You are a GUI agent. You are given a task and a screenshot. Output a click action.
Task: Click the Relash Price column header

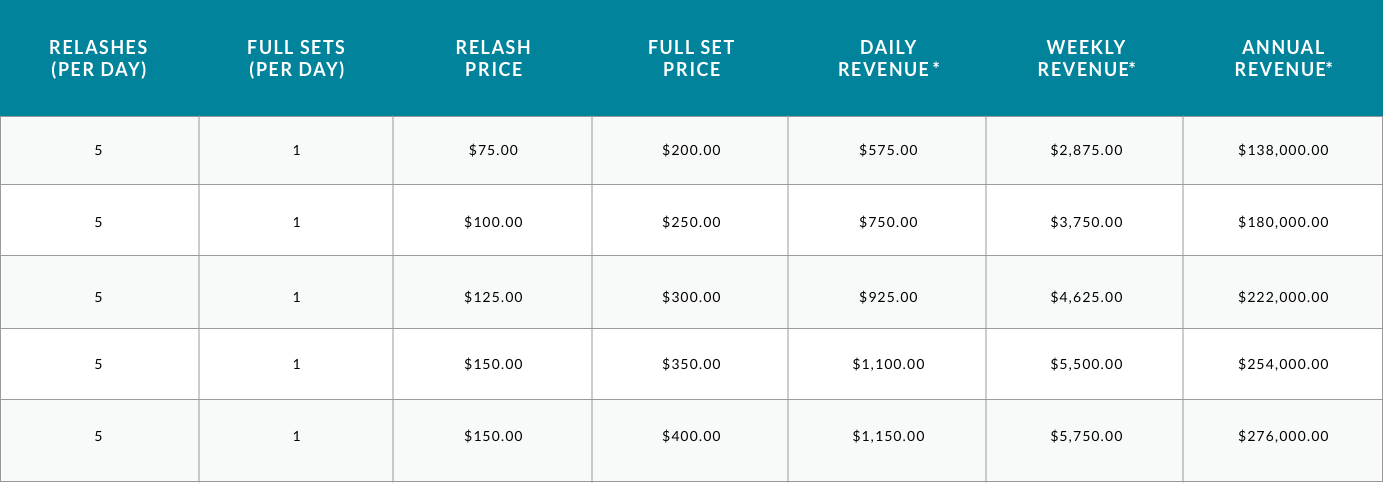click(x=493, y=58)
